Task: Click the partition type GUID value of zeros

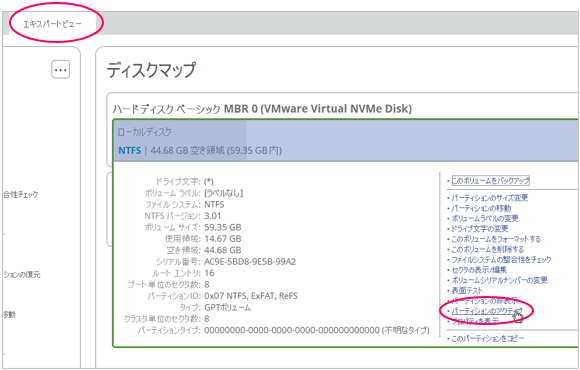Action: [x=292, y=330]
